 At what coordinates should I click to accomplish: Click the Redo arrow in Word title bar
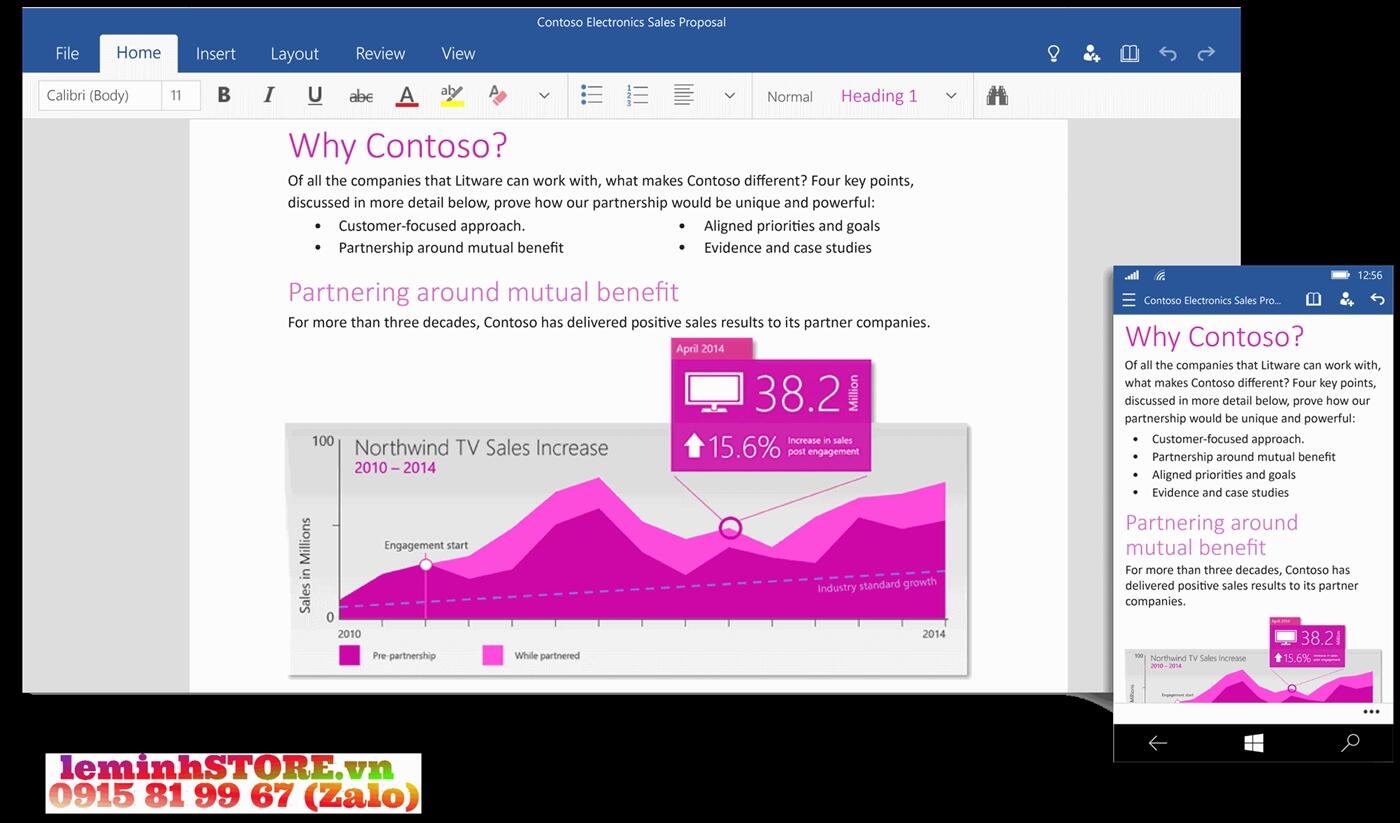(x=1206, y=53)
